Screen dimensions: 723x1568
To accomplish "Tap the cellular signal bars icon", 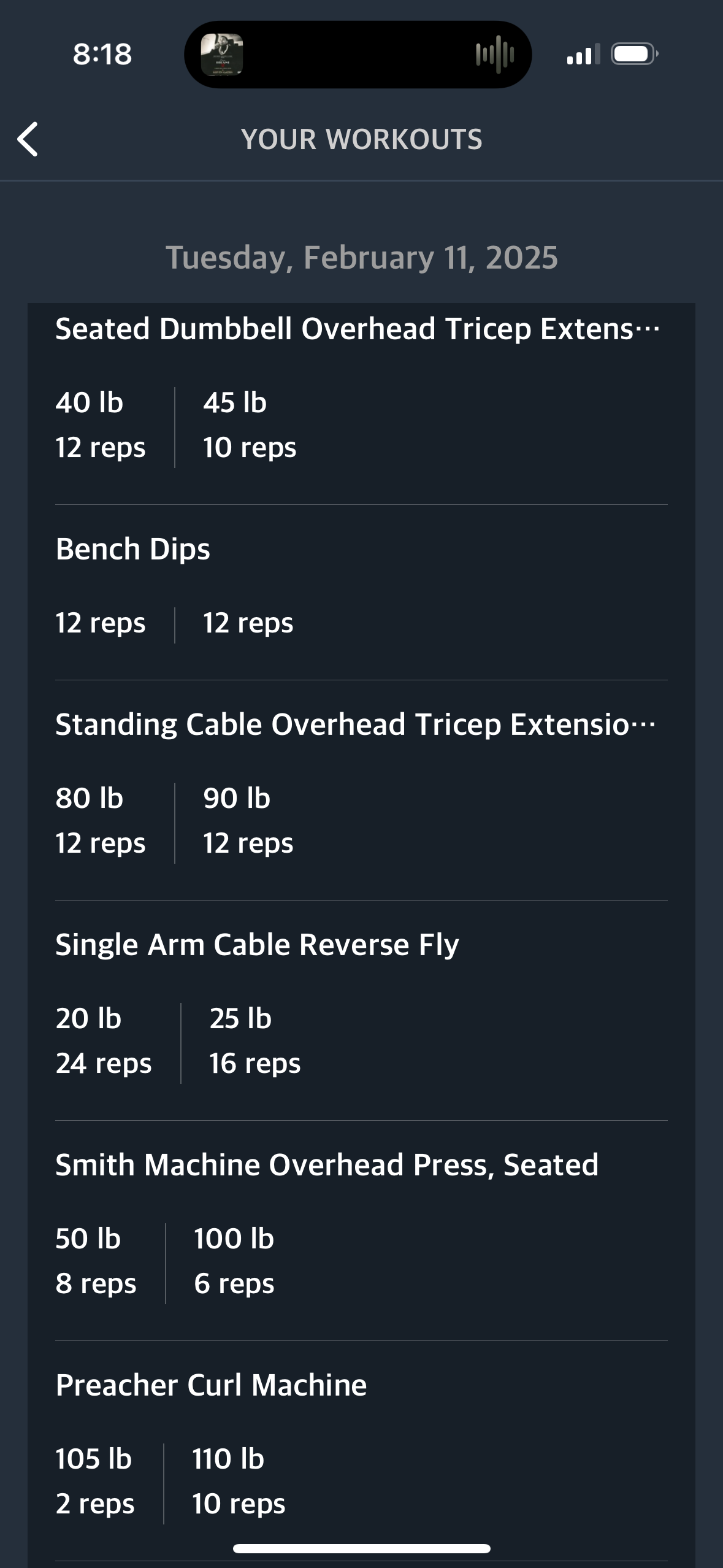I will tap(583, 54).
